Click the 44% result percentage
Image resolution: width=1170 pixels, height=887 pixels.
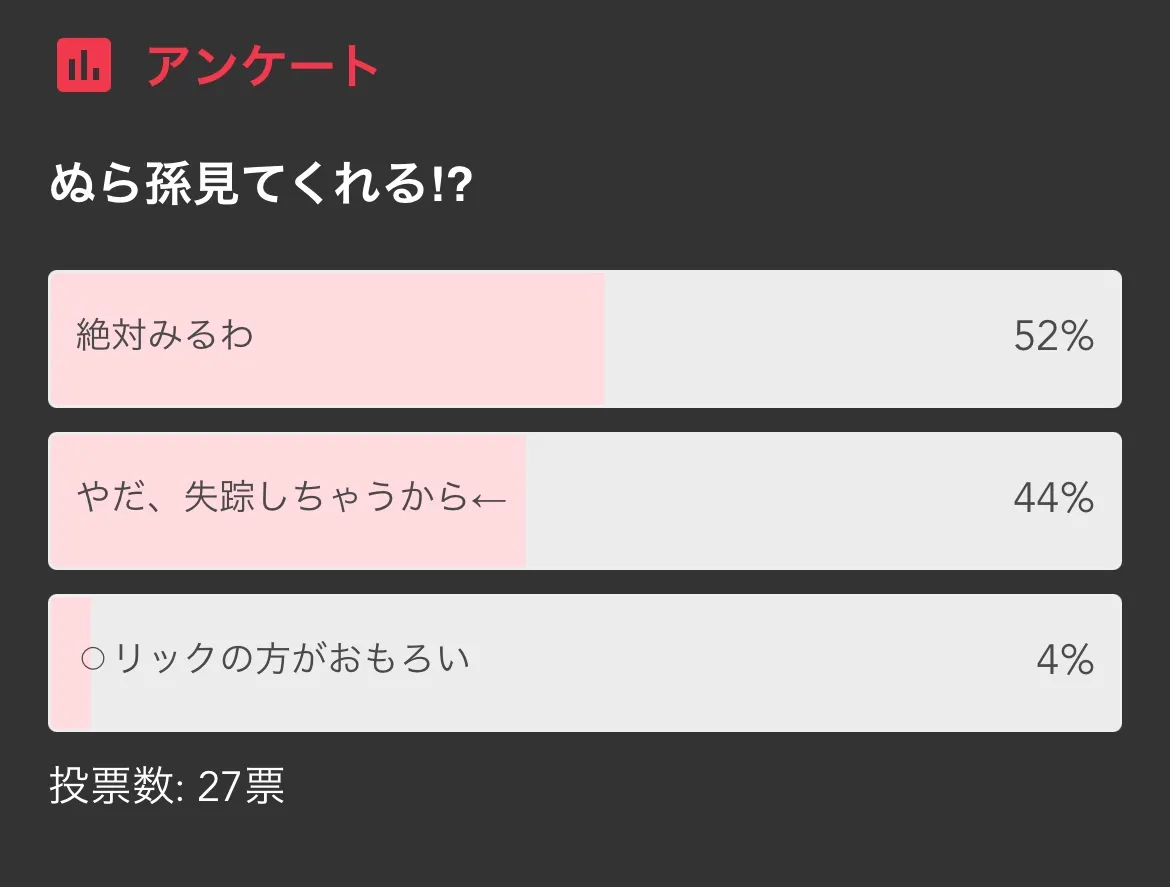[x=1053, y=498]
